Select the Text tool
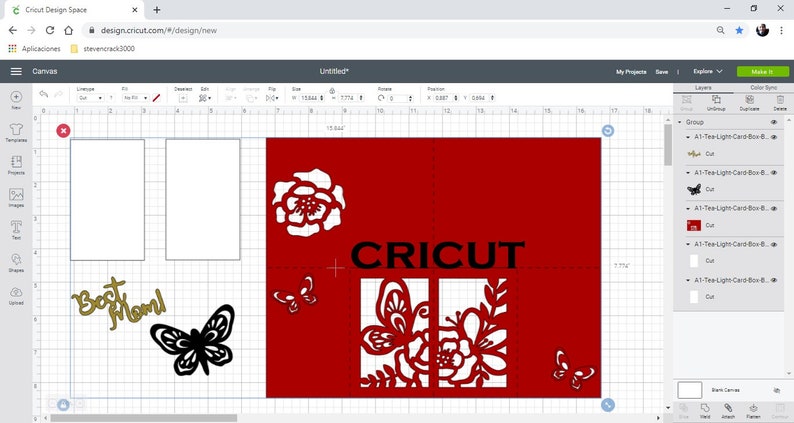Viewport: 794px width, 423px height. pyautogui.click(x=16, y=230)
